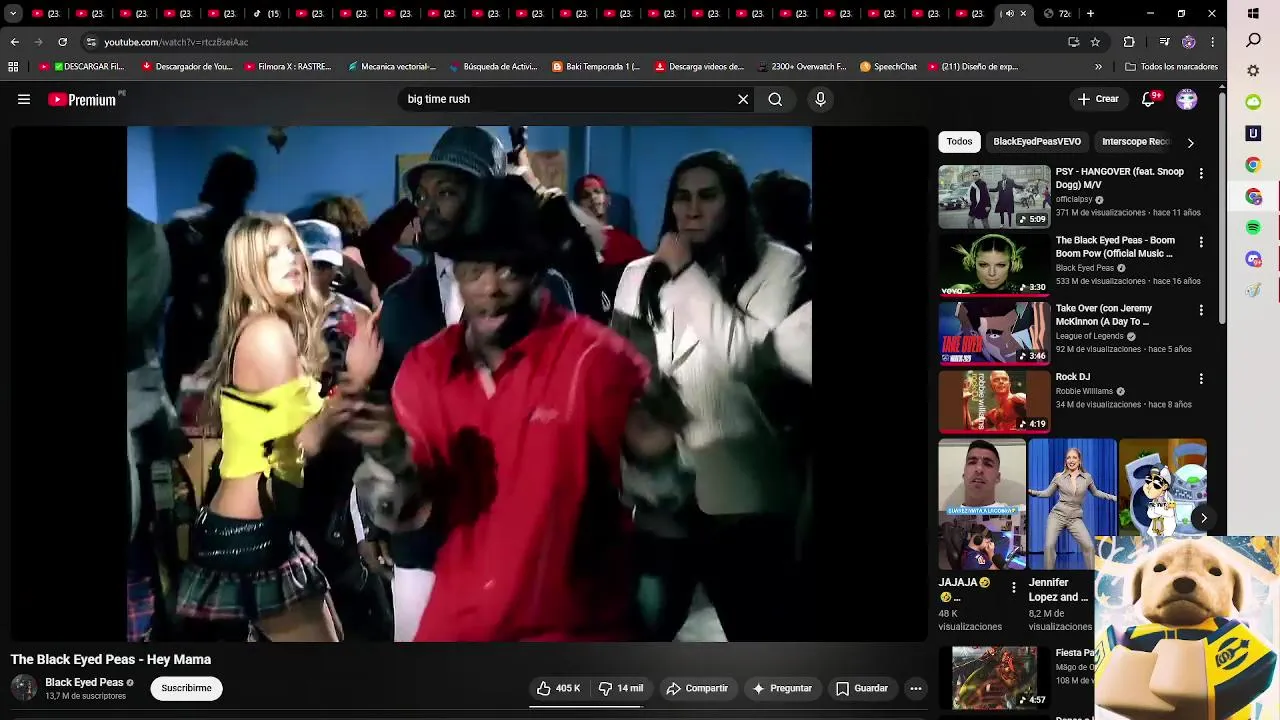Viewport: 1280px width, 720px height.
Task: Save video with Guardar button
Action: (861, 688)
